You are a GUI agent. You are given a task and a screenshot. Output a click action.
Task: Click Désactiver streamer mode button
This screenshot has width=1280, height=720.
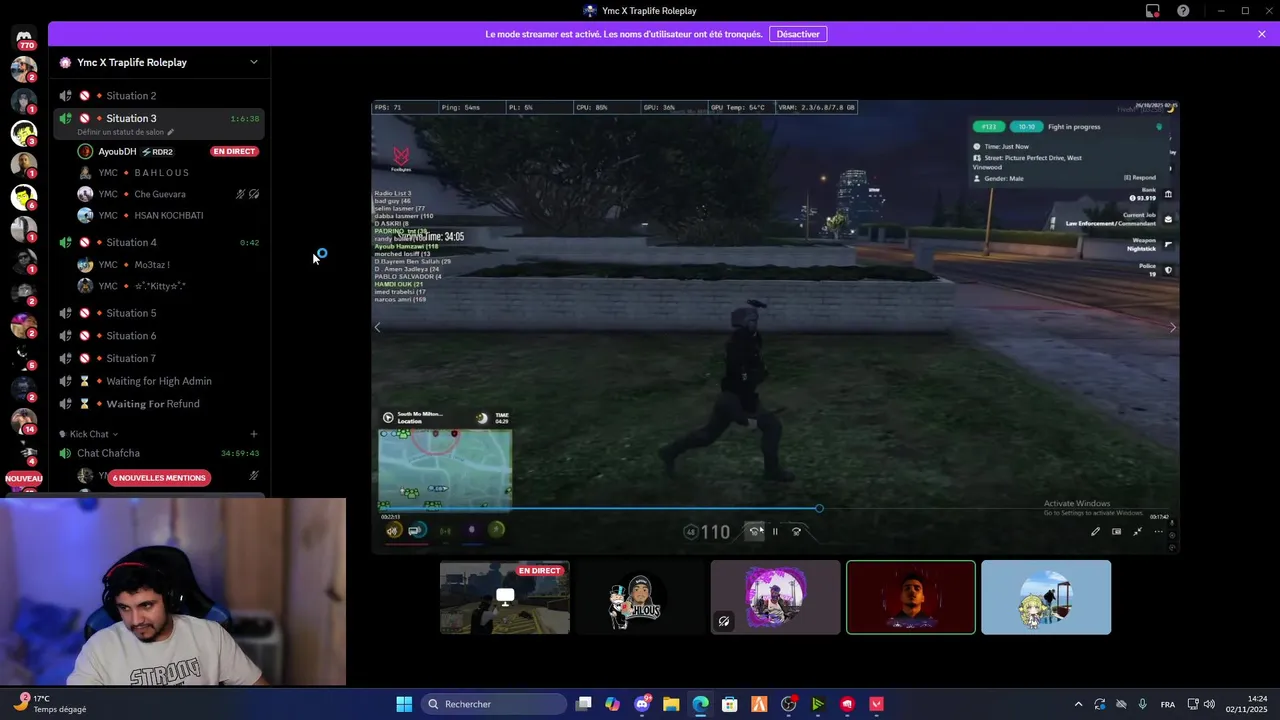click(x=798, y=34)
